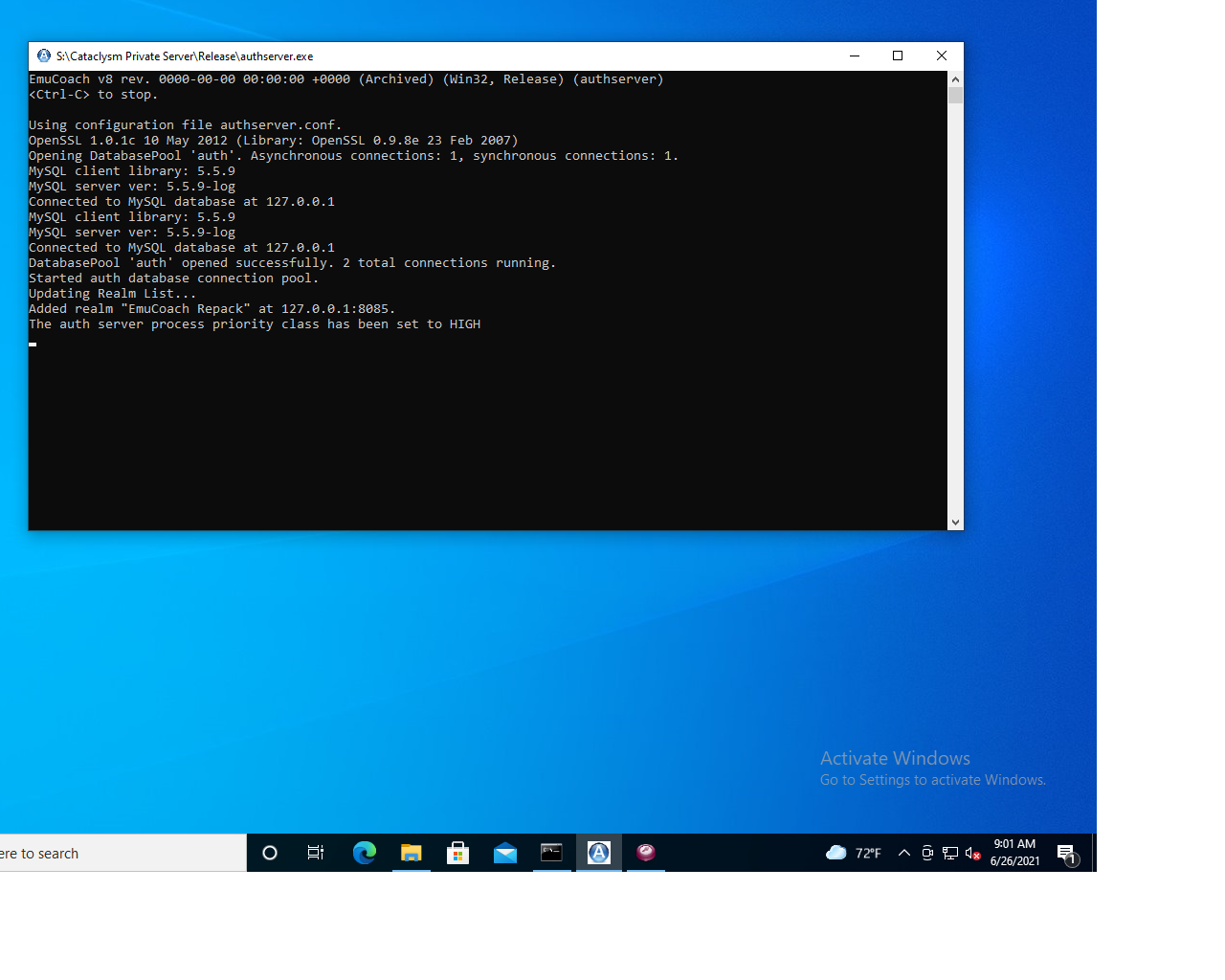
Task: Minimize the authserver console window
Action: [x=855, y=56]
